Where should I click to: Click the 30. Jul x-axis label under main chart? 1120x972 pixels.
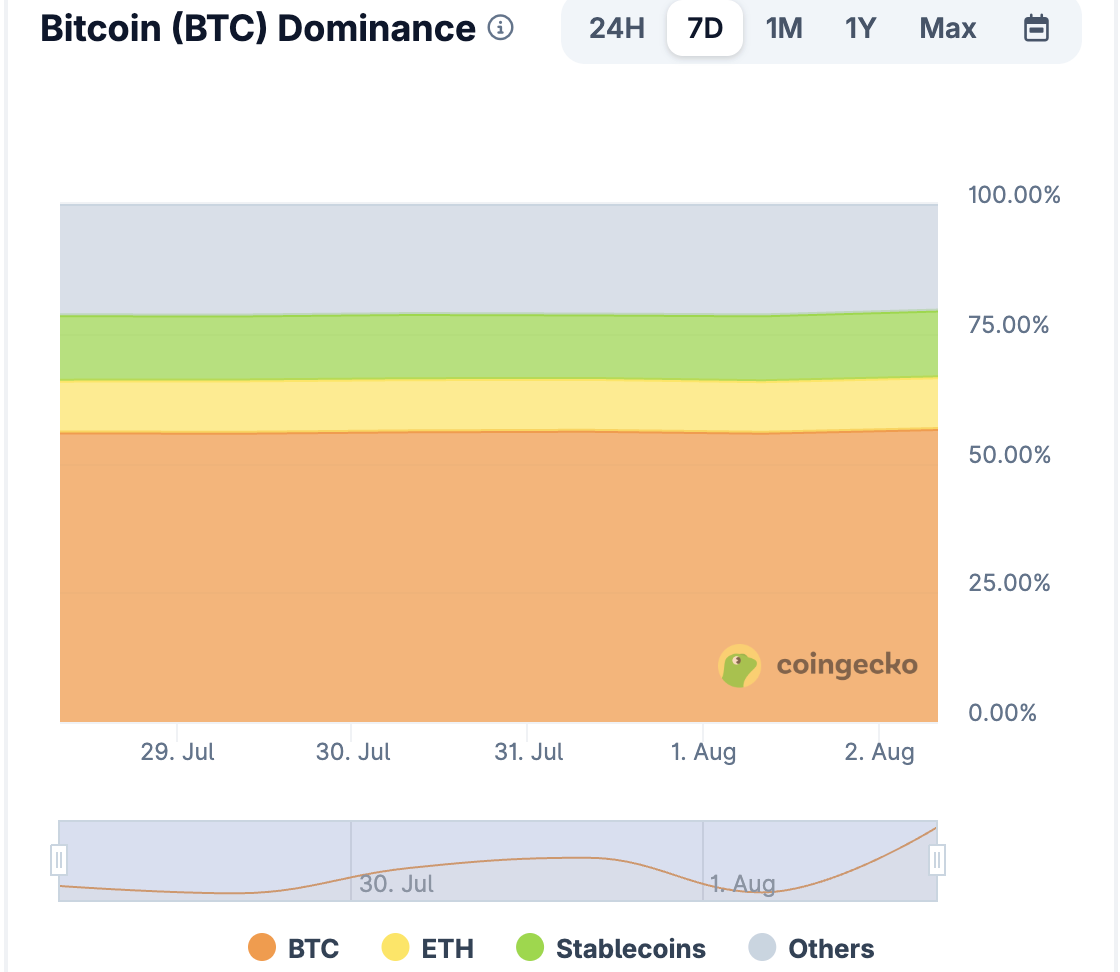click(x=353, y=751)
